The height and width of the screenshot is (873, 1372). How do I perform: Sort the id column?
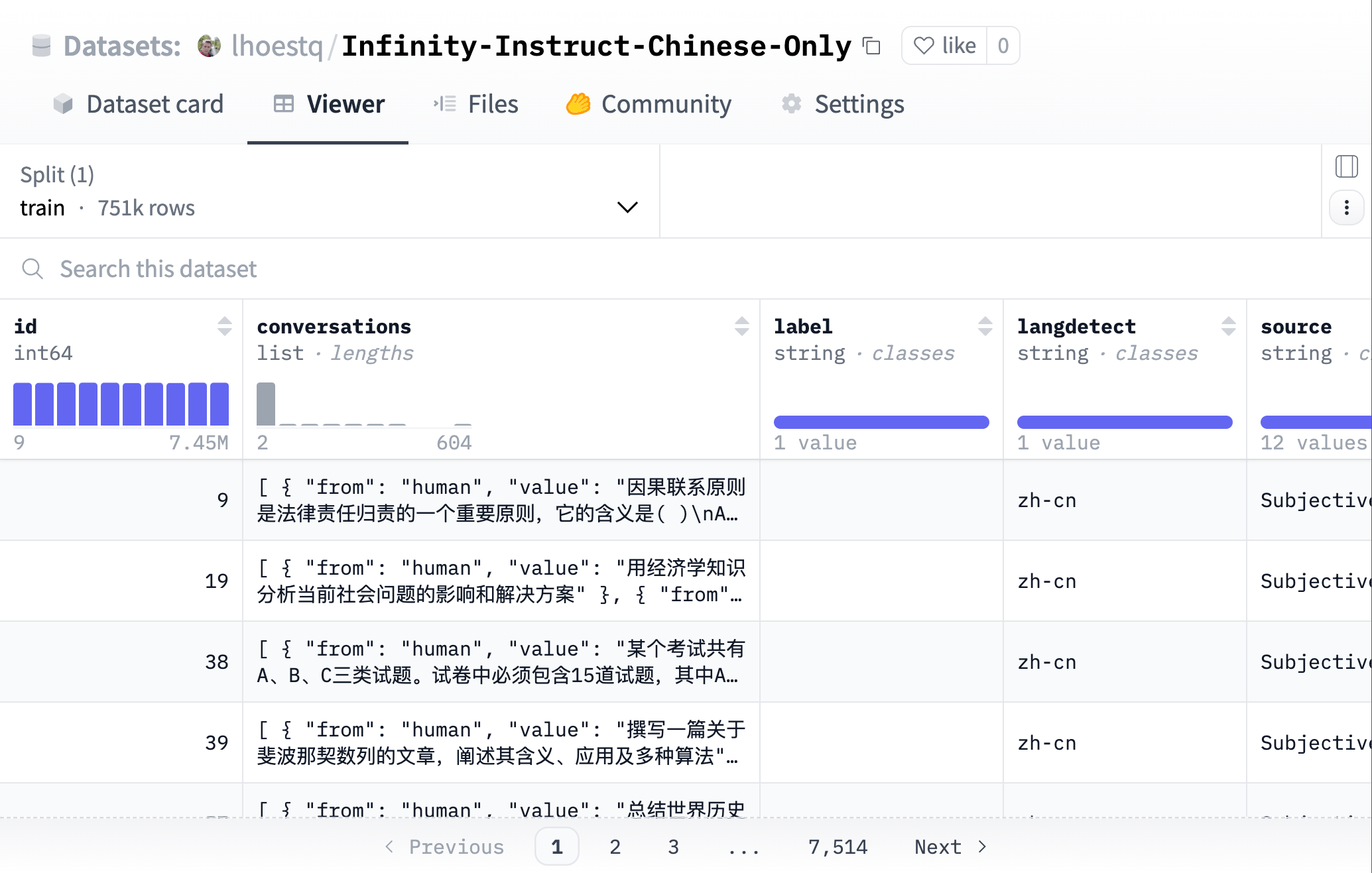[225, 326]
